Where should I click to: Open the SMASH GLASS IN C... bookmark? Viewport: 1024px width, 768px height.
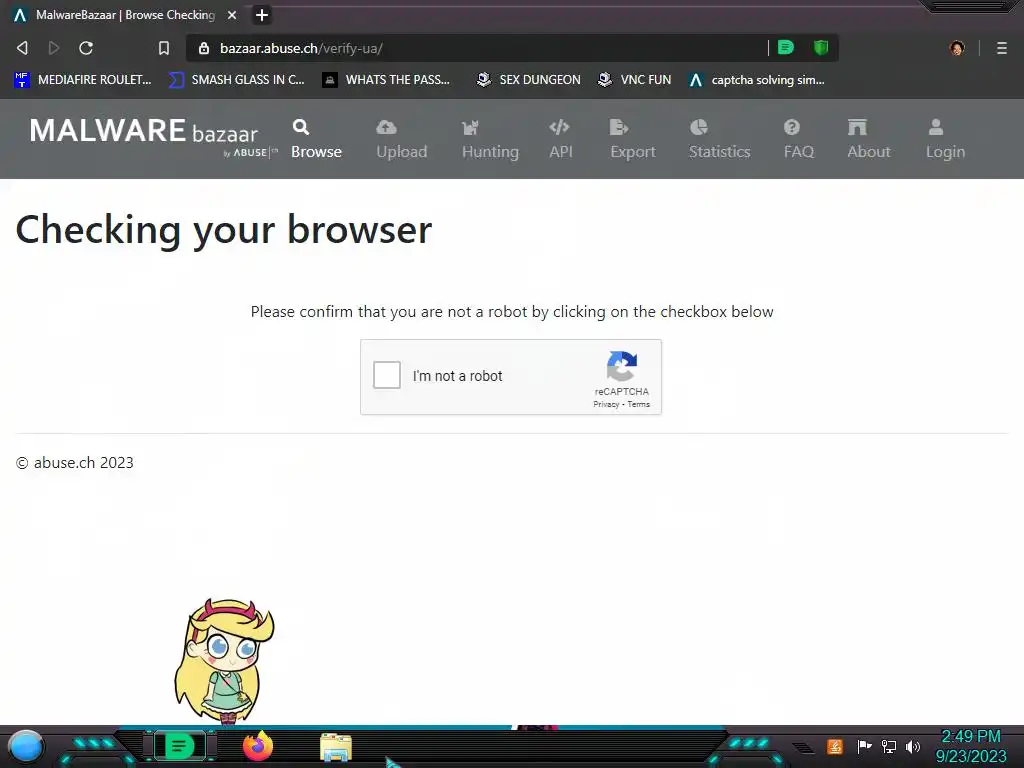(x=236, y=80)
